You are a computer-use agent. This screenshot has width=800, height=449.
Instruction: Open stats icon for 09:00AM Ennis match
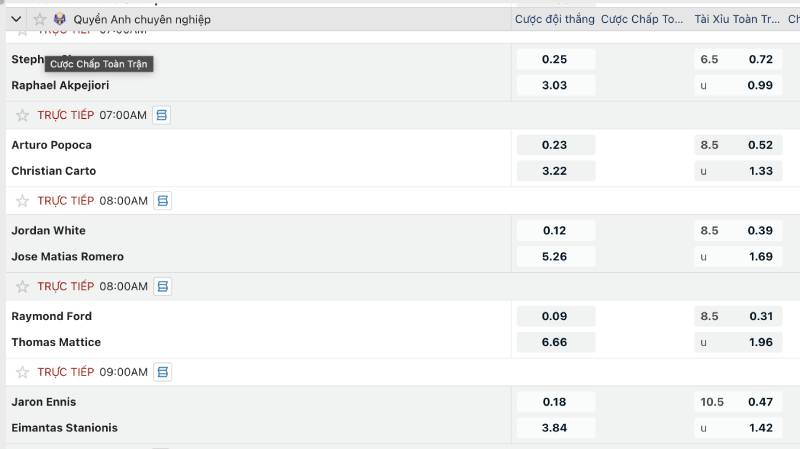coord(162,372)
